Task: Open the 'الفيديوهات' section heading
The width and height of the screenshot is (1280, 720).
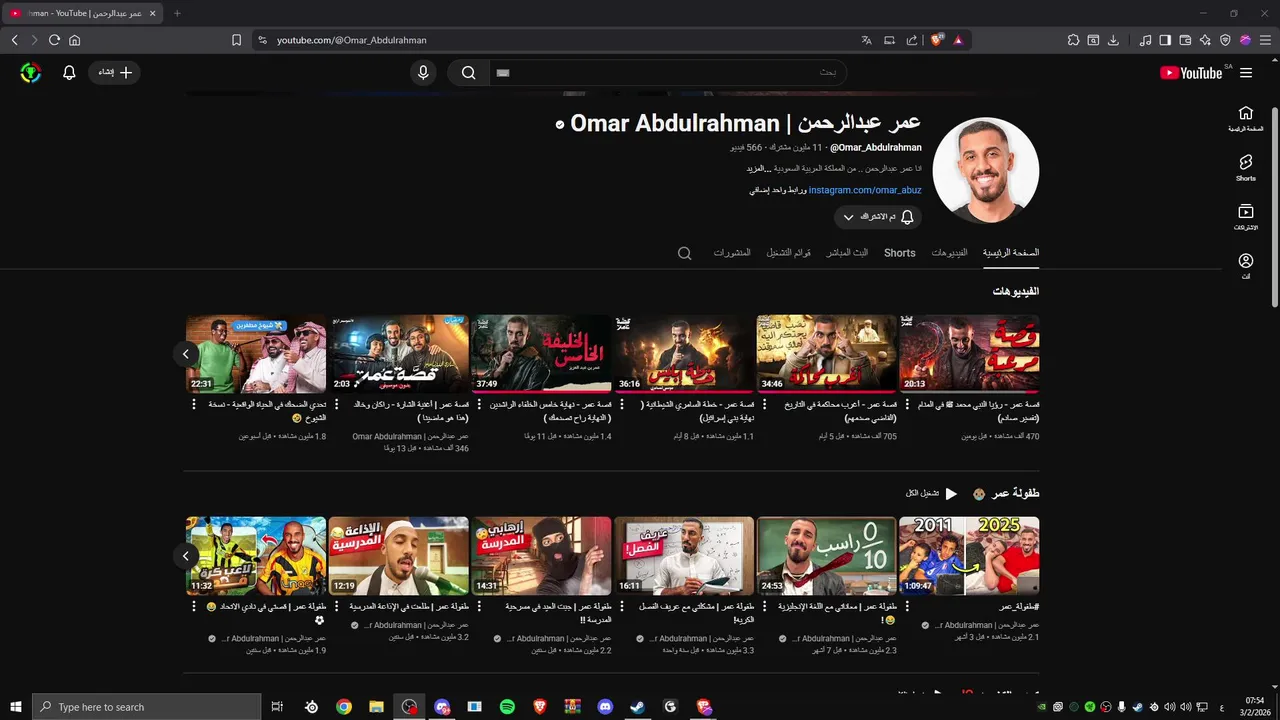Action: coord(1016,291)
